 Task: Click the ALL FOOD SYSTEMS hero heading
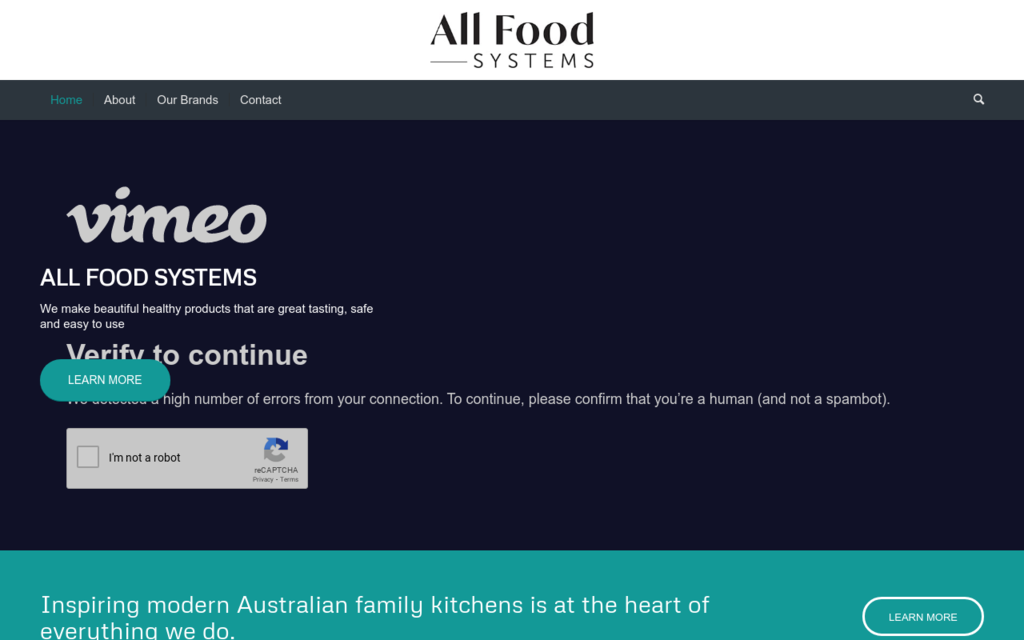148,277
